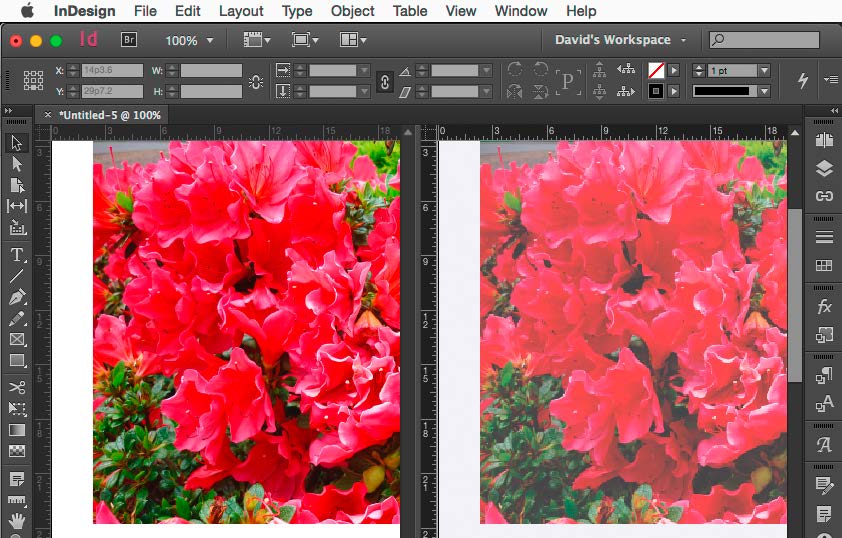Select the Measure tool
This screenshot has height=538, width=842.
(17, 500)
